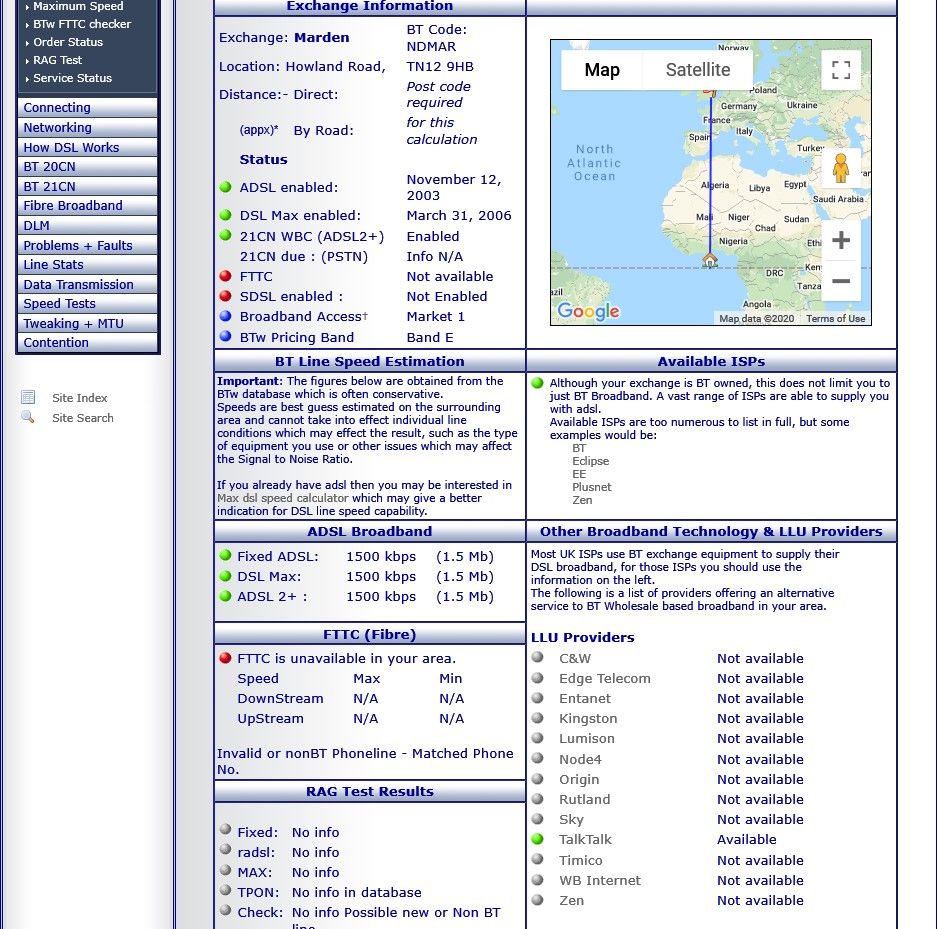Toggle fullscreen view on the map
Viewport: 937px width, 929px height.
pos(841,70)
